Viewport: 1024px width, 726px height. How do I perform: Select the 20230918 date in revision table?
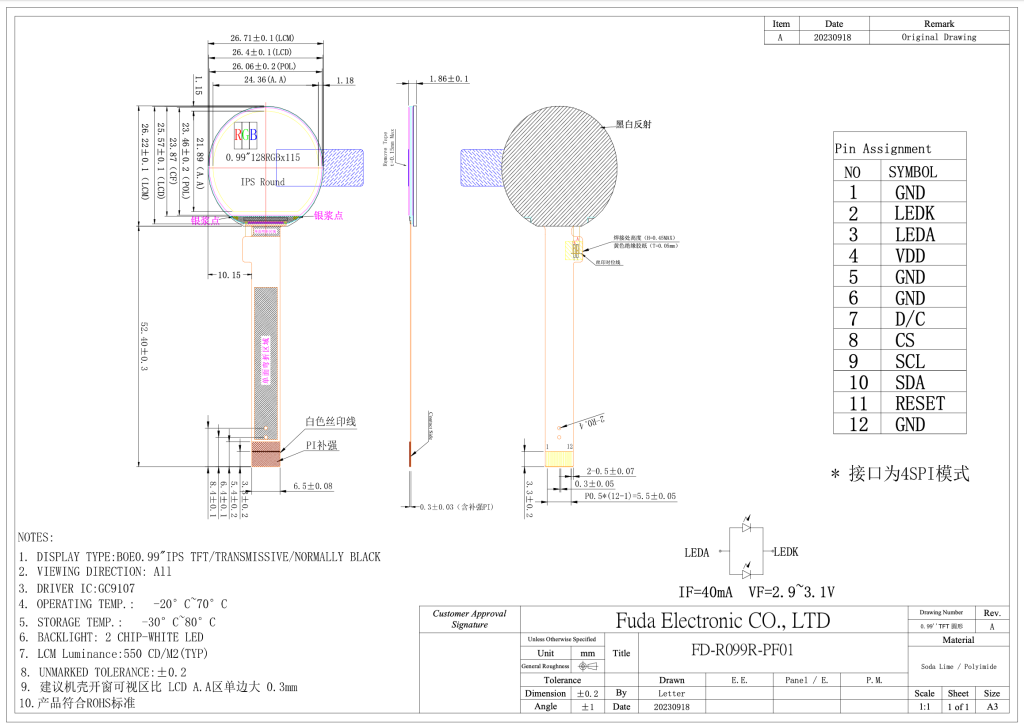pos(833,37)
